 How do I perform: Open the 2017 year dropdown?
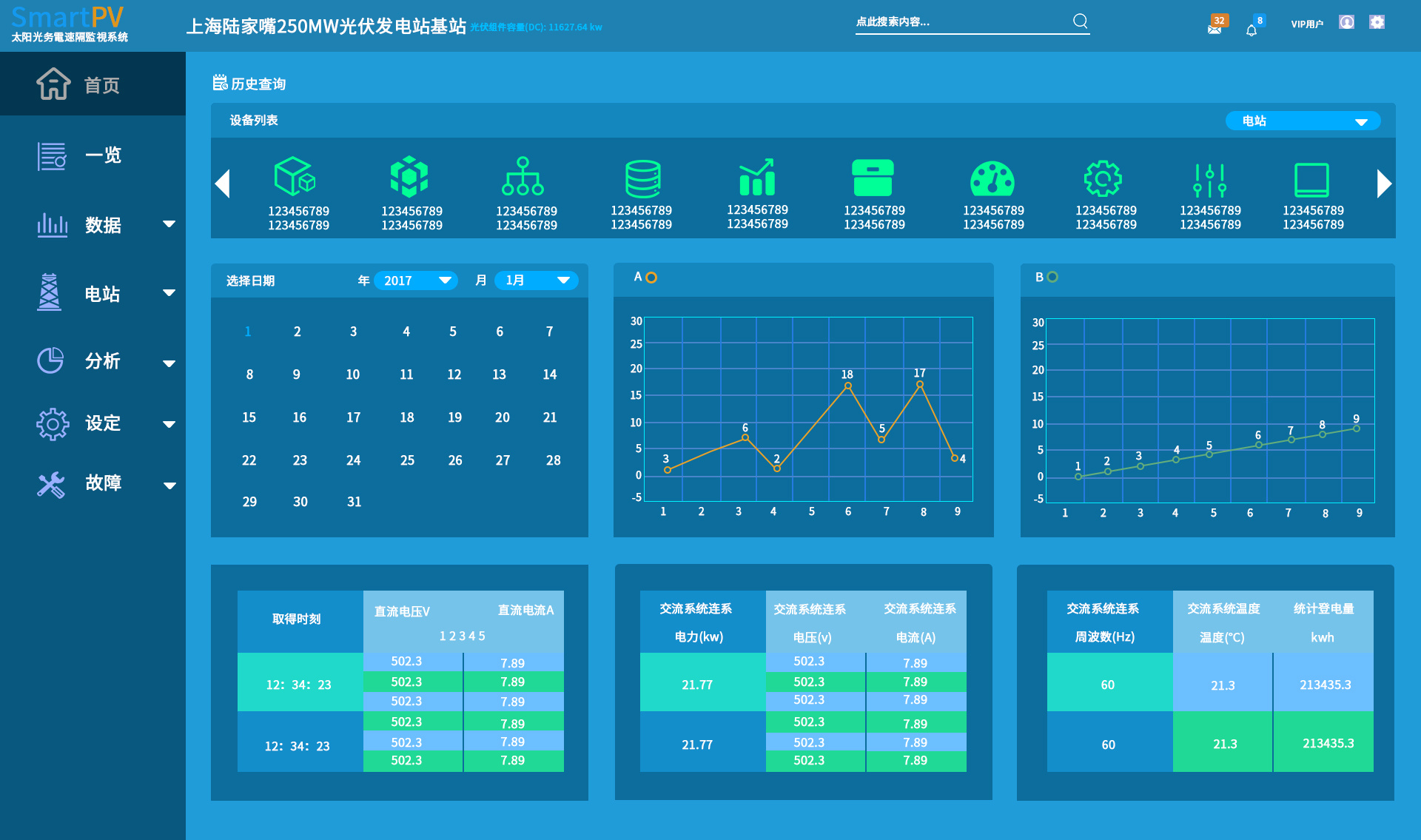[x=416, y=280]
